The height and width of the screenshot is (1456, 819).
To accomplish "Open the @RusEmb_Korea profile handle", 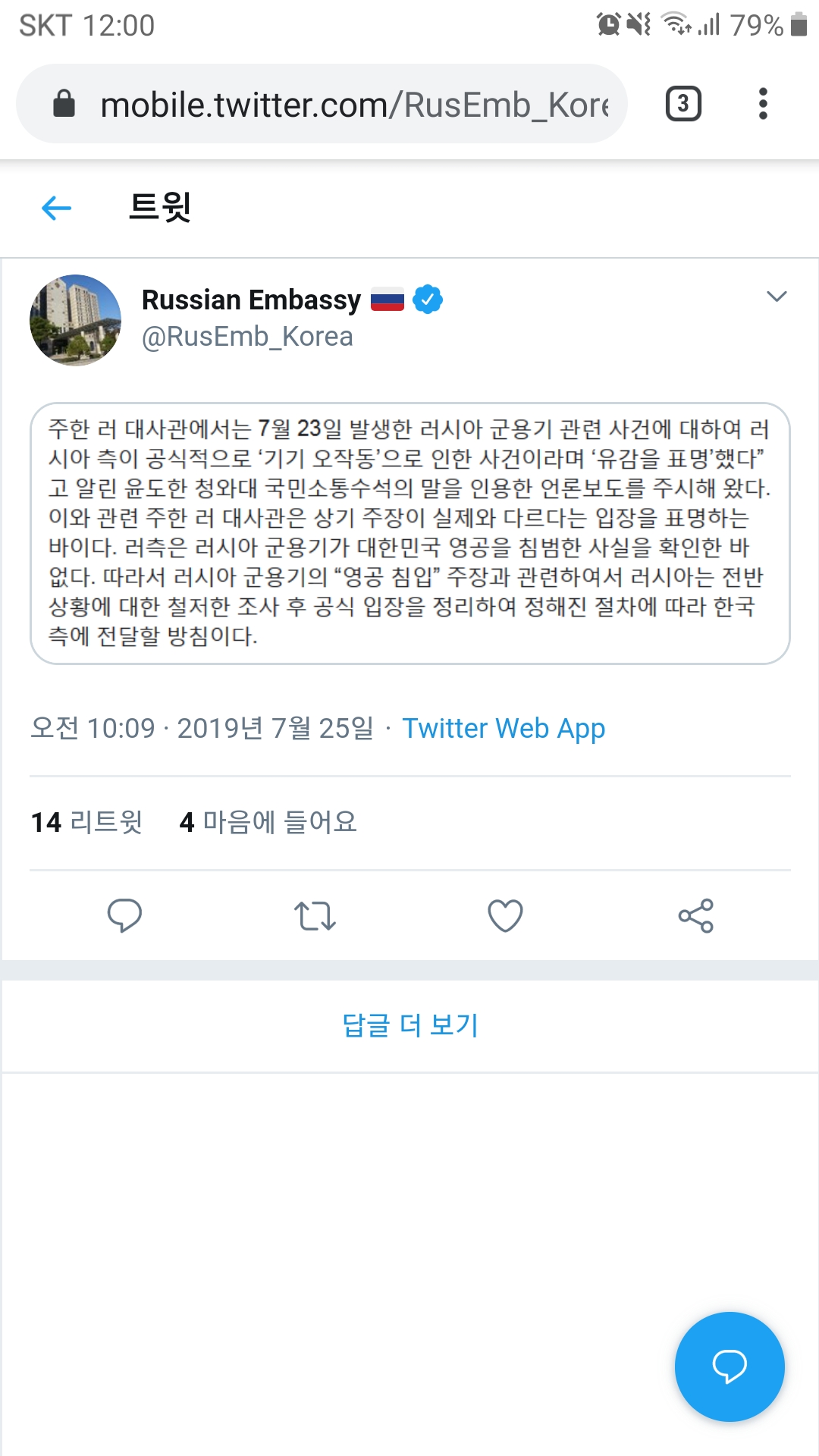I will [246, 335].
